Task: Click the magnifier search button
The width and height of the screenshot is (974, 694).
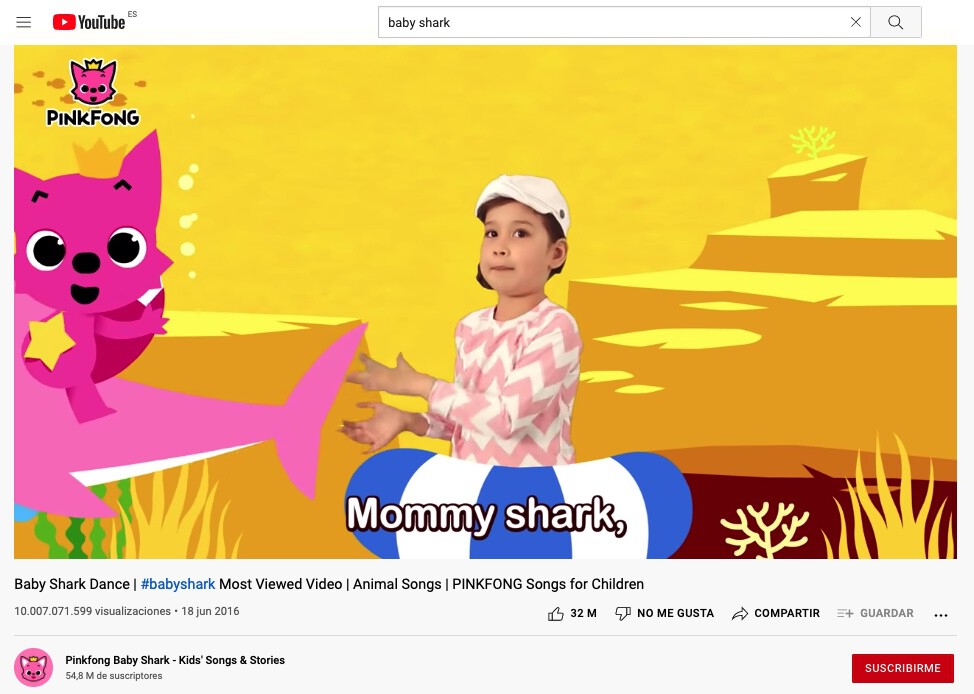Action: click(895, 22)
